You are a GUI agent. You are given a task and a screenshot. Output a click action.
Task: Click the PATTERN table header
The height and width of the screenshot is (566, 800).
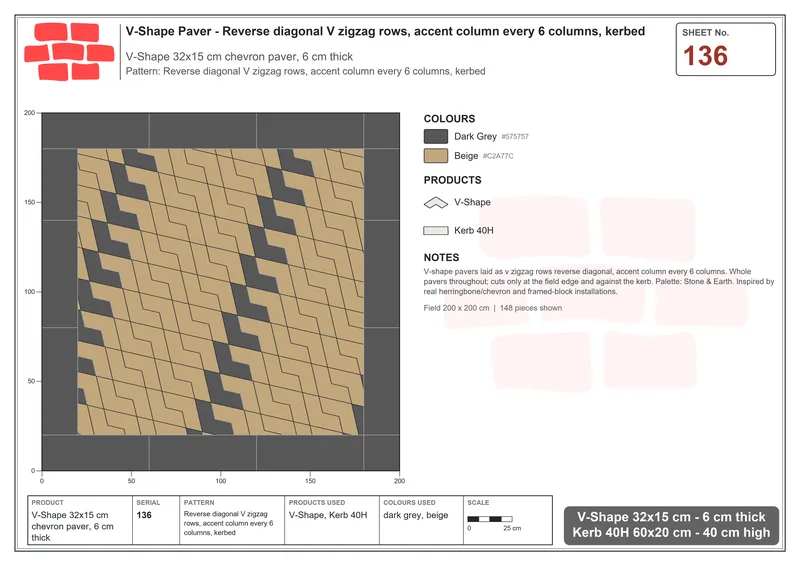[199, 503]
